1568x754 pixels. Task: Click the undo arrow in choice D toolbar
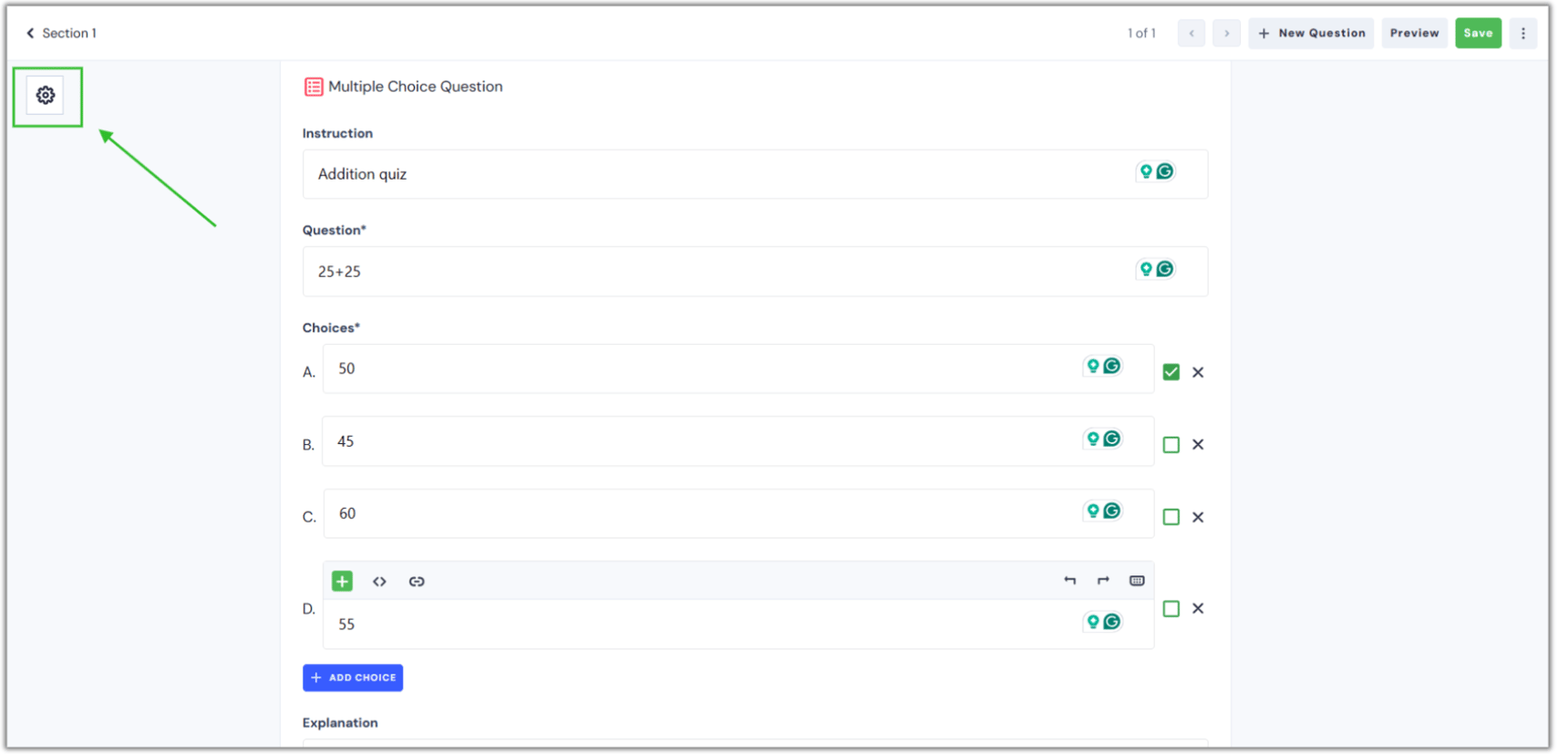pyautogui.click(x=1069, y=581)
